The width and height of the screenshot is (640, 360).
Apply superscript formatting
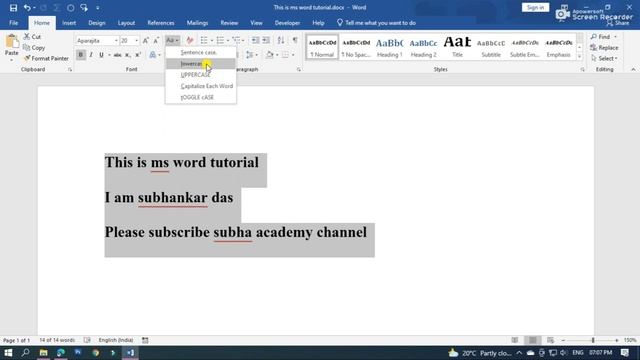click(x=138, y=55)
